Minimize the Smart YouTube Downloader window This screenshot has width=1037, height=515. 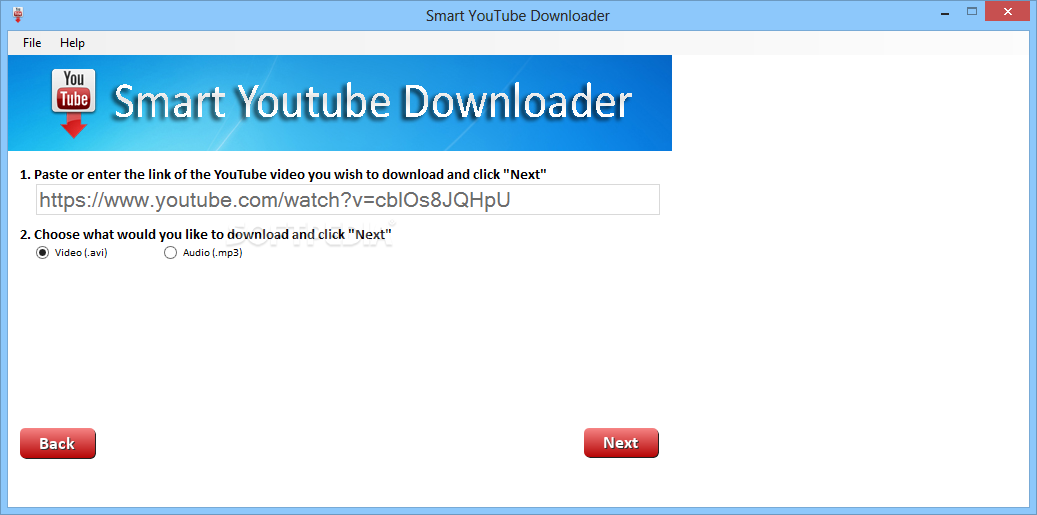coord(946,12)
